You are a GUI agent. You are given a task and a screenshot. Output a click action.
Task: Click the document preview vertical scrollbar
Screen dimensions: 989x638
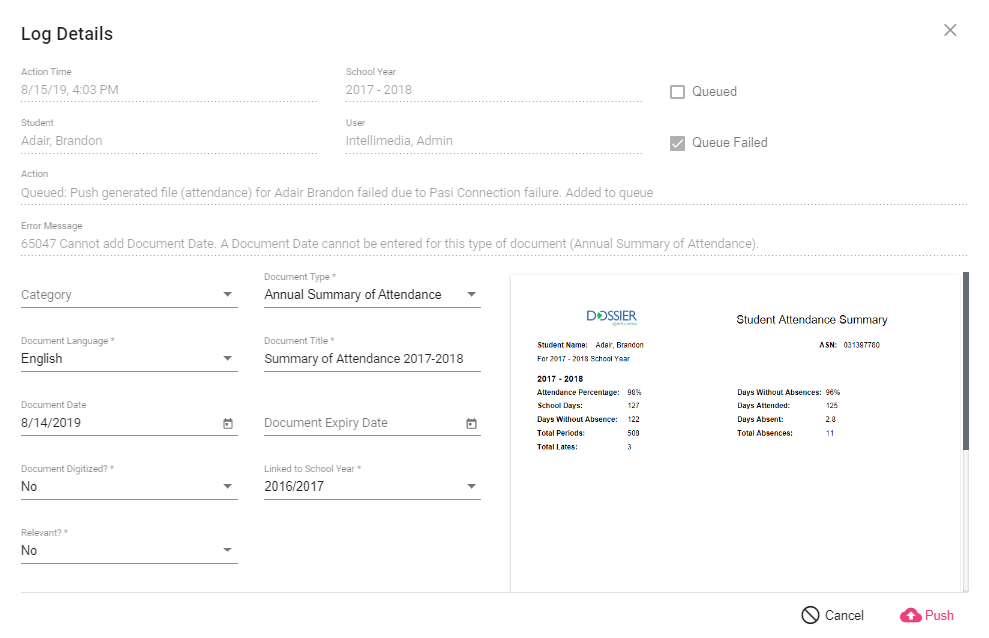click(x=965, y=360)
